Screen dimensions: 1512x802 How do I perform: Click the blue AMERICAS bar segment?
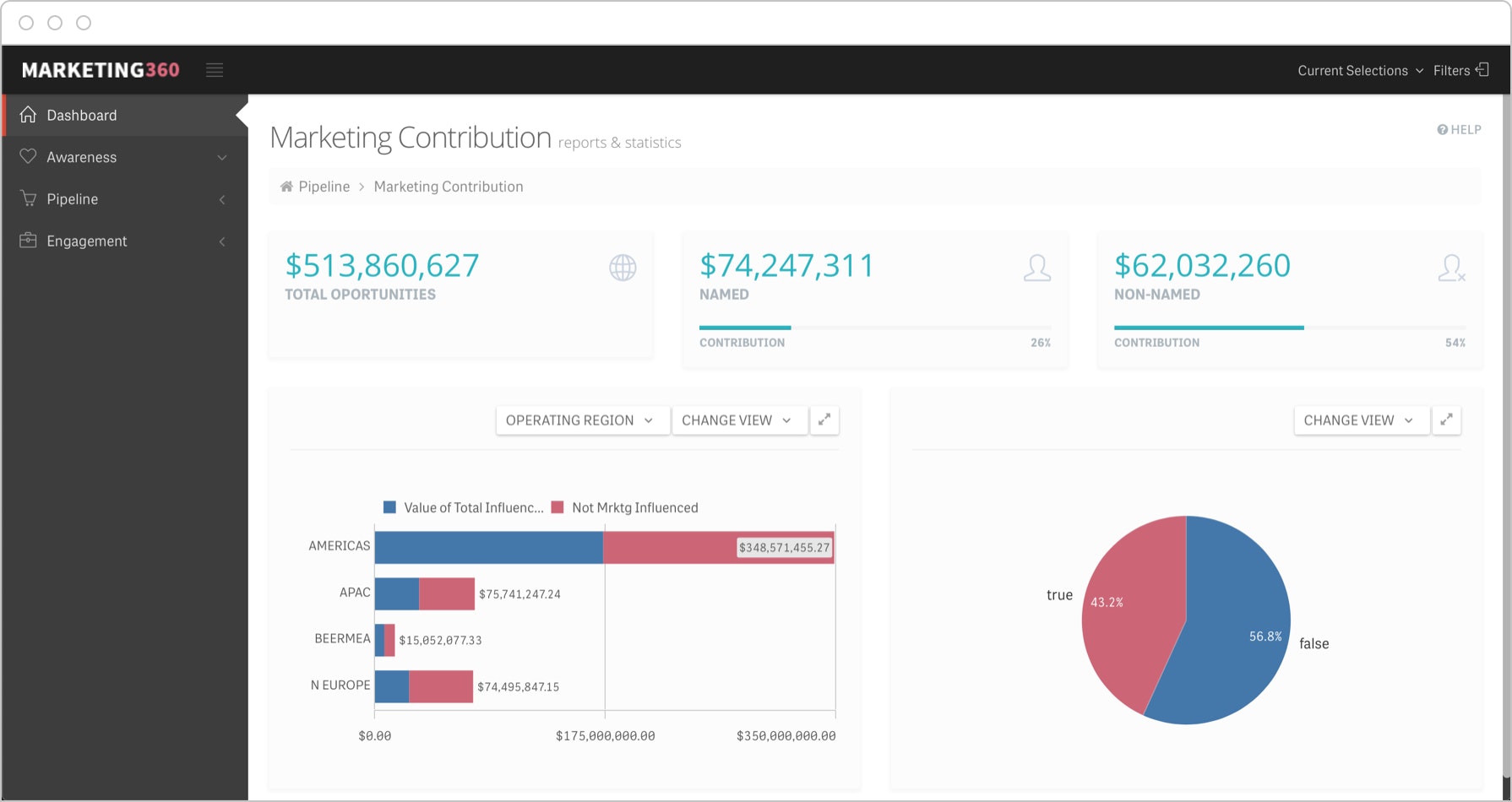[489, 547]
